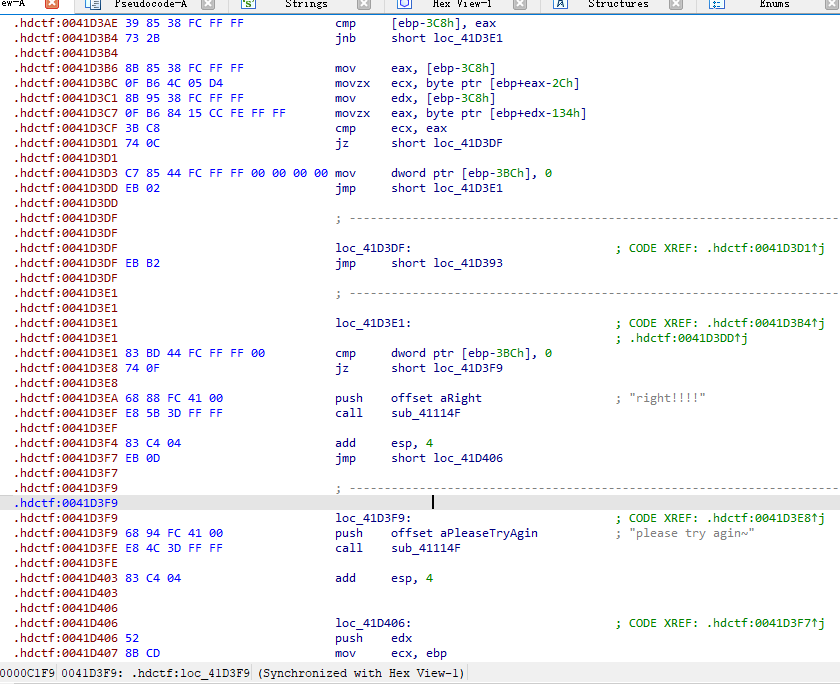
Task: Click the Pseudocode-A tab icon
Action: click(93, 4)
